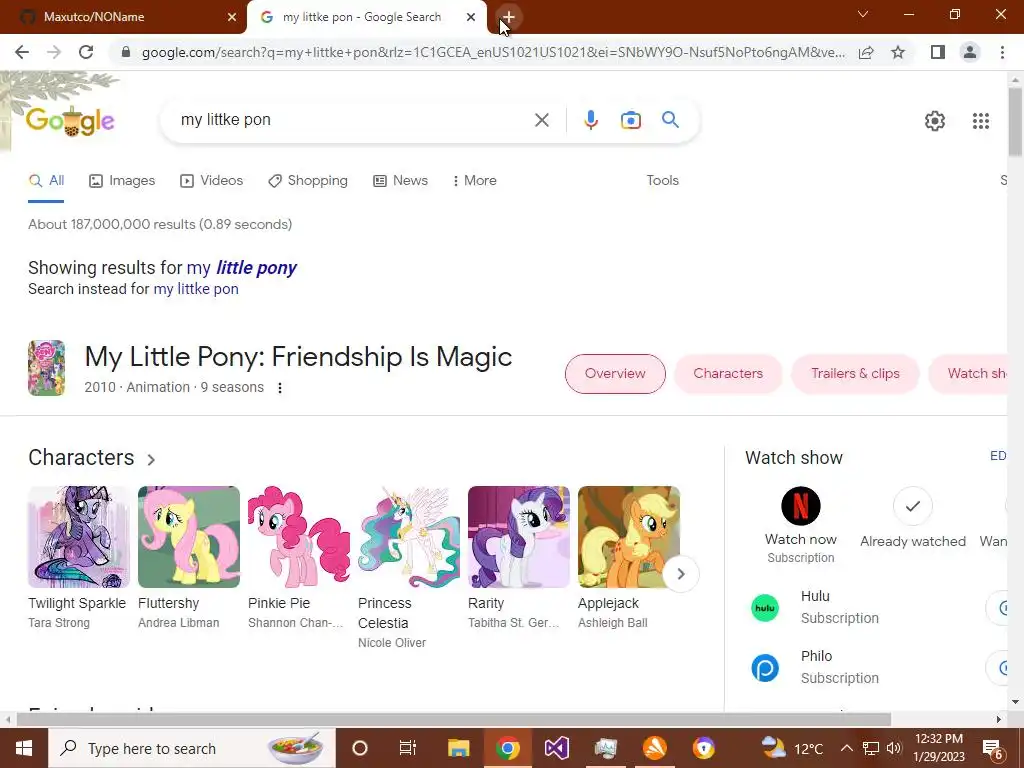Switch to Shopping results
The width and height of the screenshot is (1024, 768).
pos(308,181)
